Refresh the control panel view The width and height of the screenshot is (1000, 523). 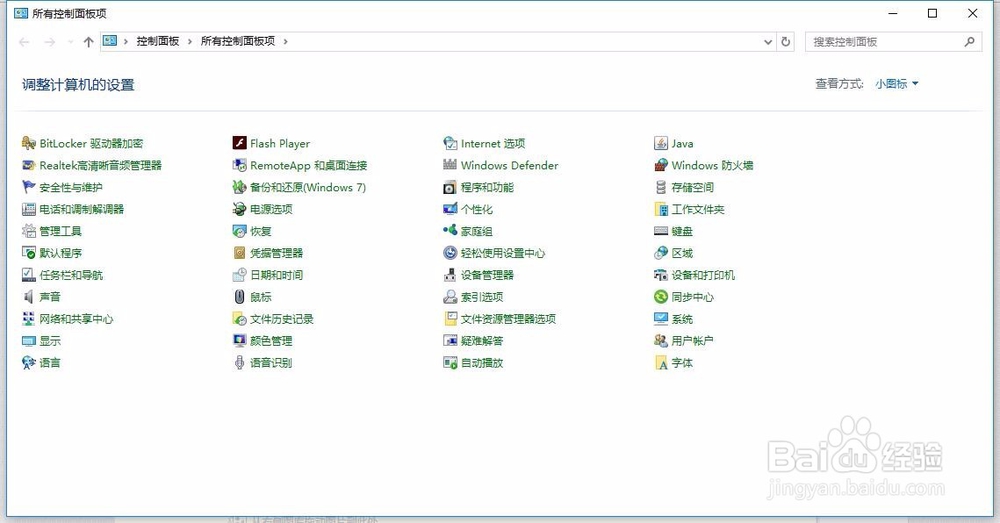pos(786,41)
